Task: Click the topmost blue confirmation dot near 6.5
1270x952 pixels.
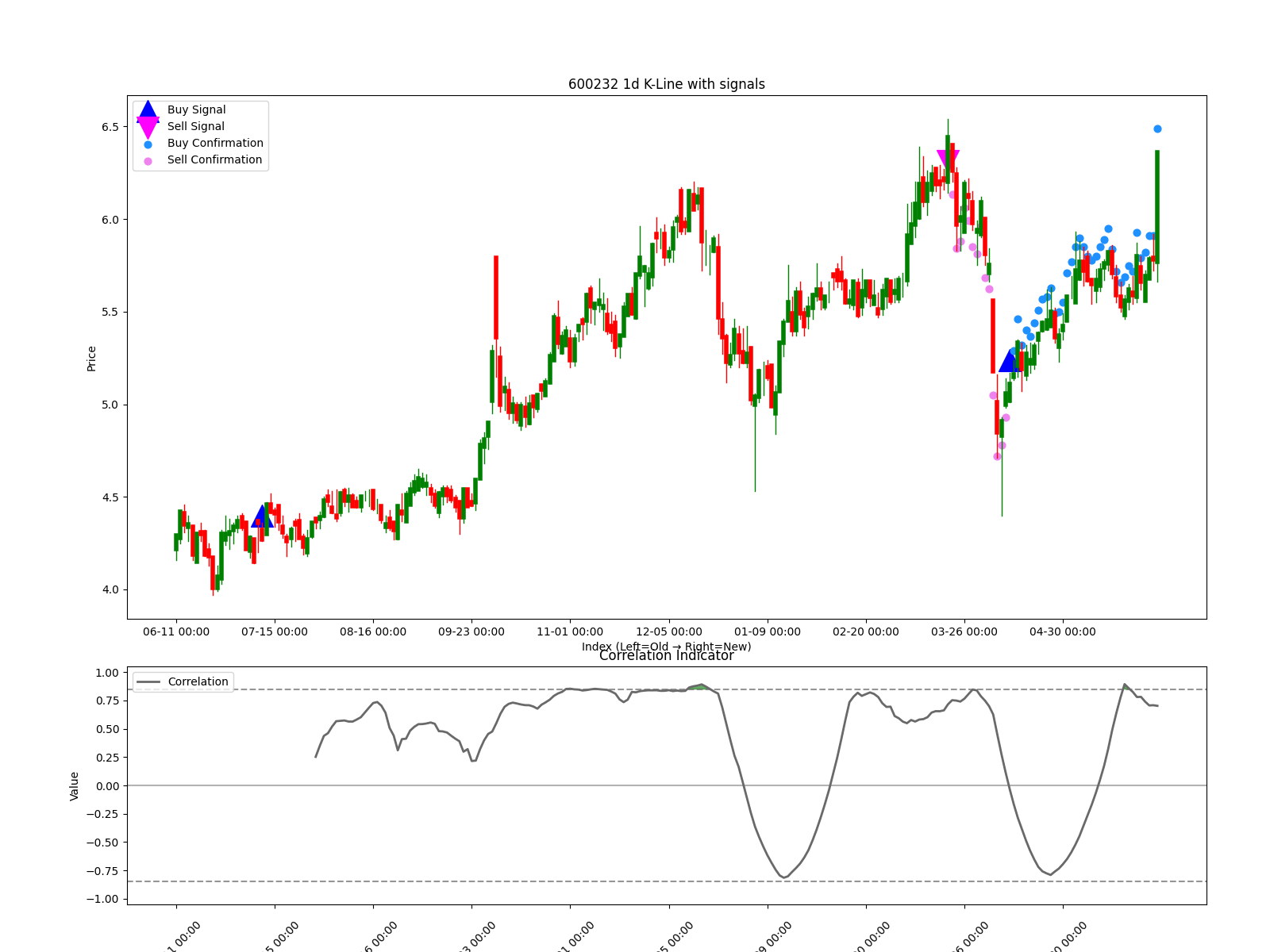Action: click(1157, 129)
